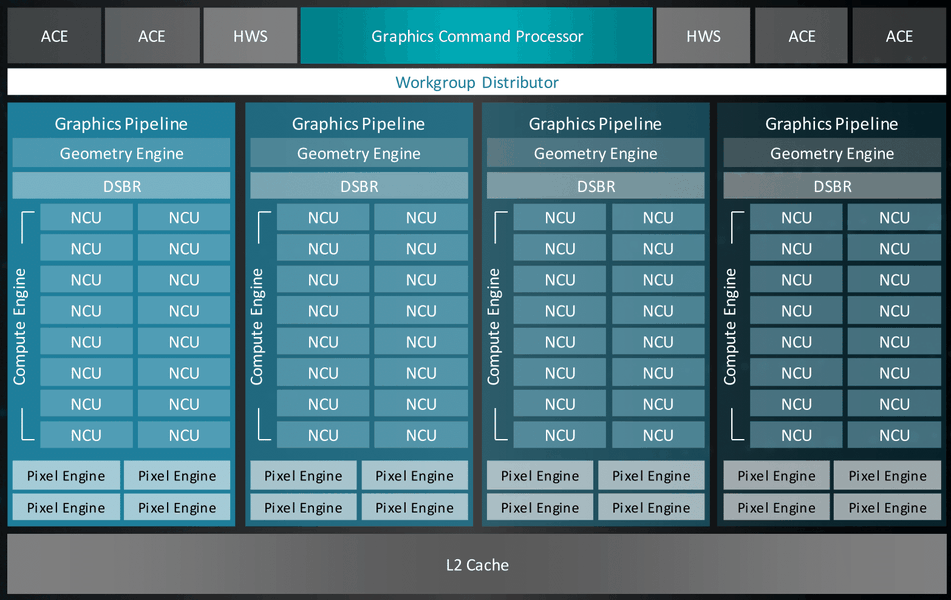Select the third pipeline's Graphics Pipeline title
Image resolution: width=951 pixels, height=600 pixels.
[595, 124]
